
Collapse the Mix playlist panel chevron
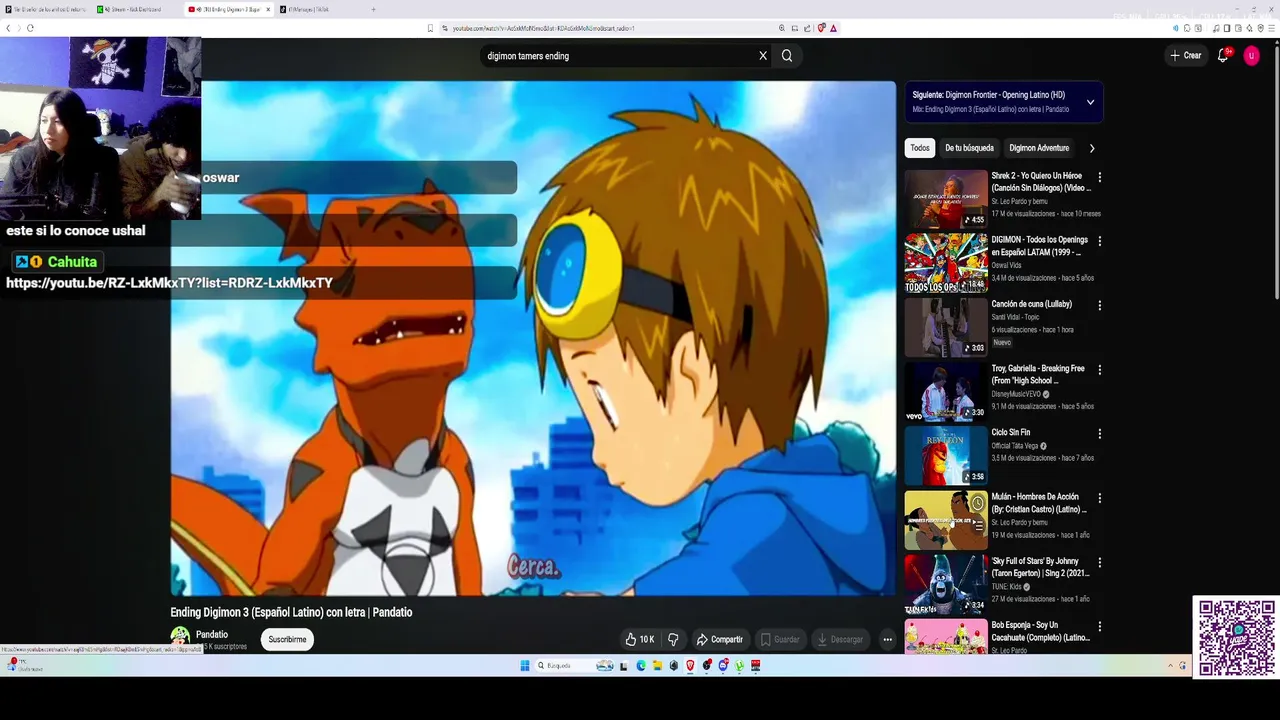tap(1090, 102)
